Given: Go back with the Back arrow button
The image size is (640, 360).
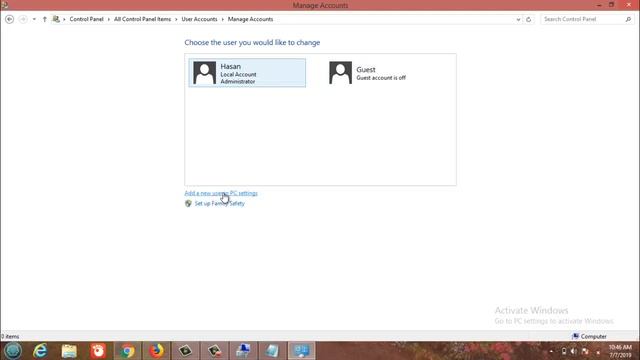Looking at the screenshot, I should 9,19.
